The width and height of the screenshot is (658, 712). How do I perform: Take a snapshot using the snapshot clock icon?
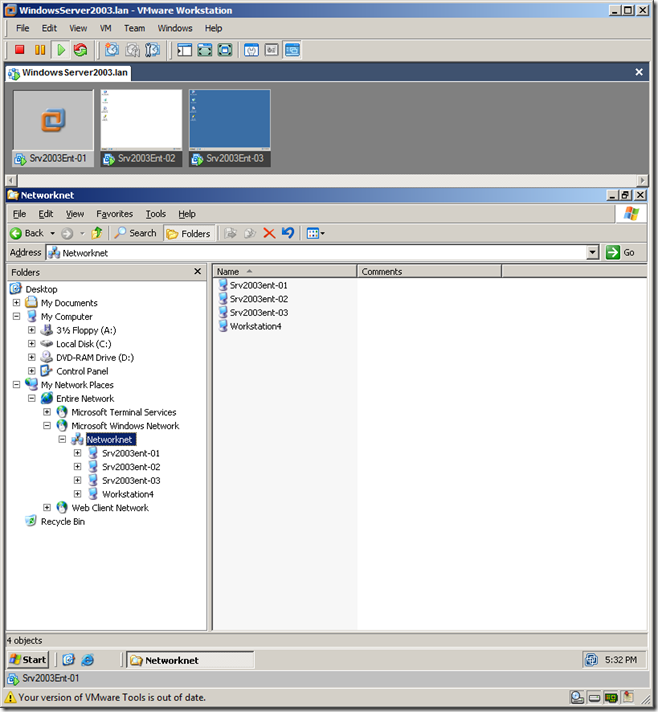tap(112, 49)
